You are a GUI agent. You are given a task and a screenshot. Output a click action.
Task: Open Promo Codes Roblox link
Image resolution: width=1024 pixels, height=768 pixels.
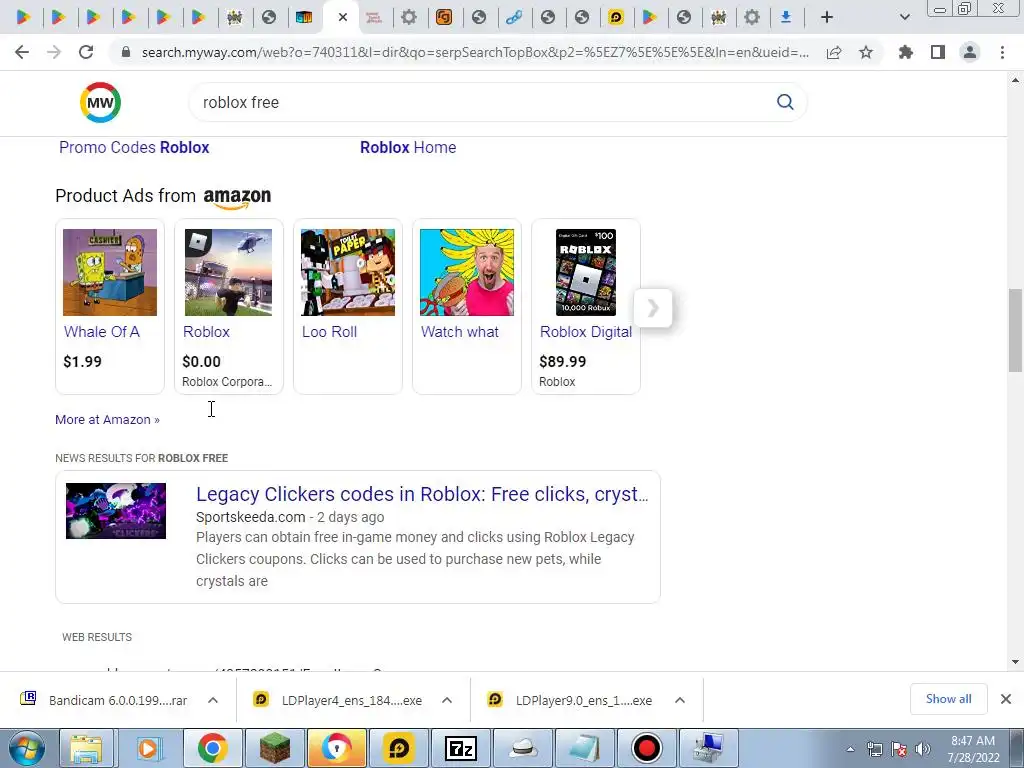pos(134,148)
